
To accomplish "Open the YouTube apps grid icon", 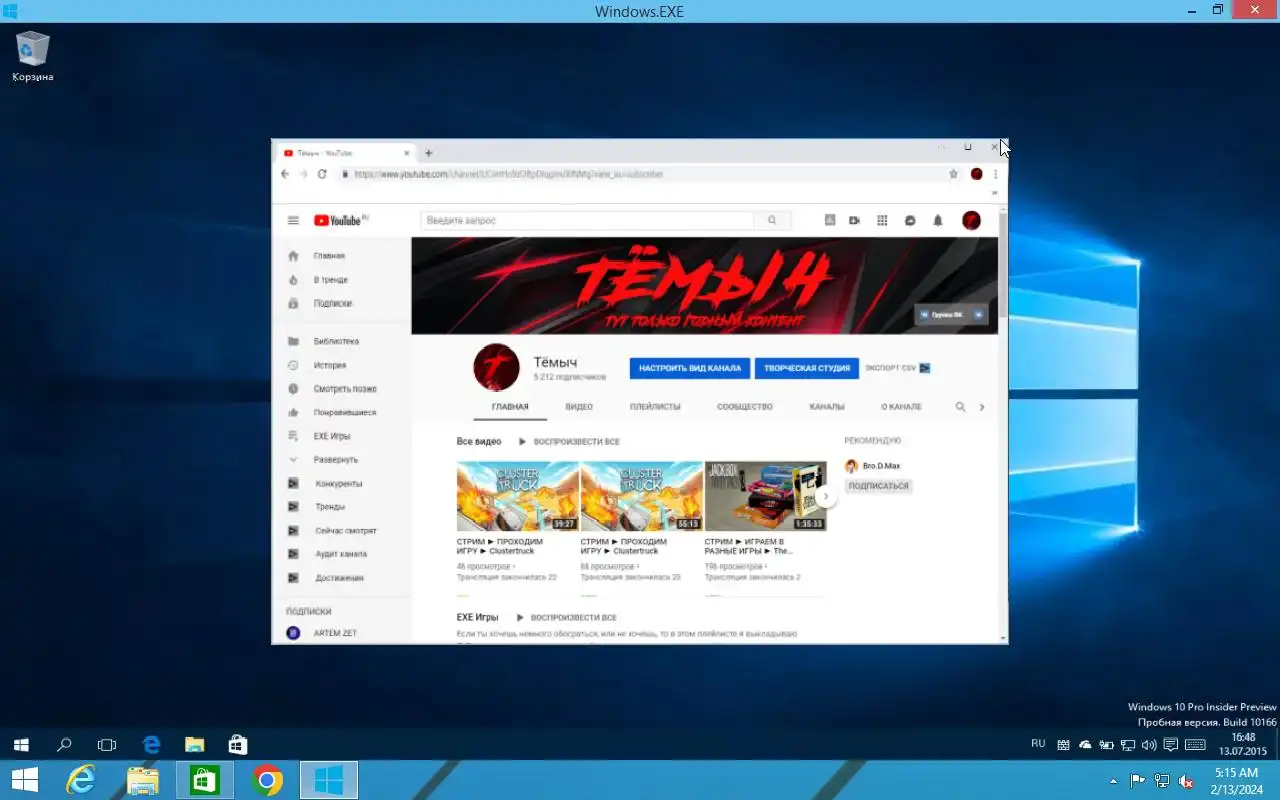I will point(882,220).
